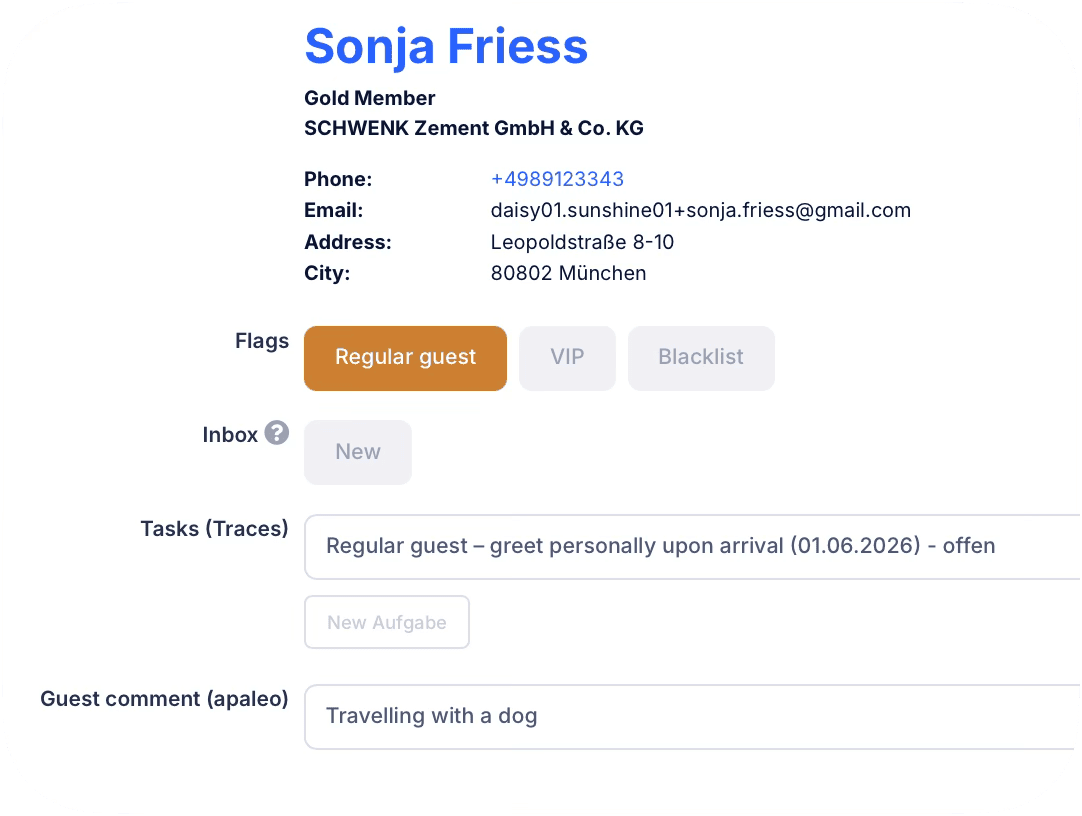Click the Inbox help question mark icon

pyautogui.click(x=277, y=433)
